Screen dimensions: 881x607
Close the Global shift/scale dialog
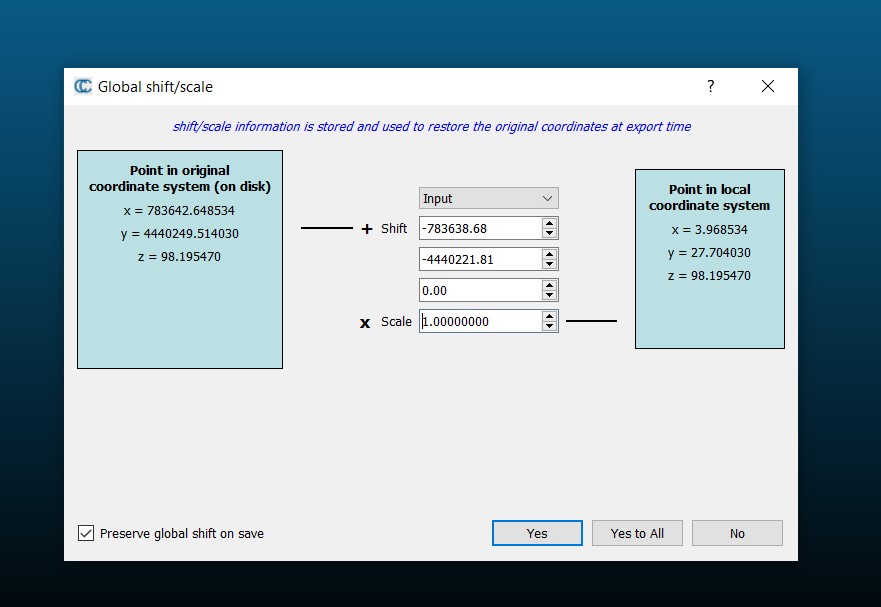tap(768, 86)
